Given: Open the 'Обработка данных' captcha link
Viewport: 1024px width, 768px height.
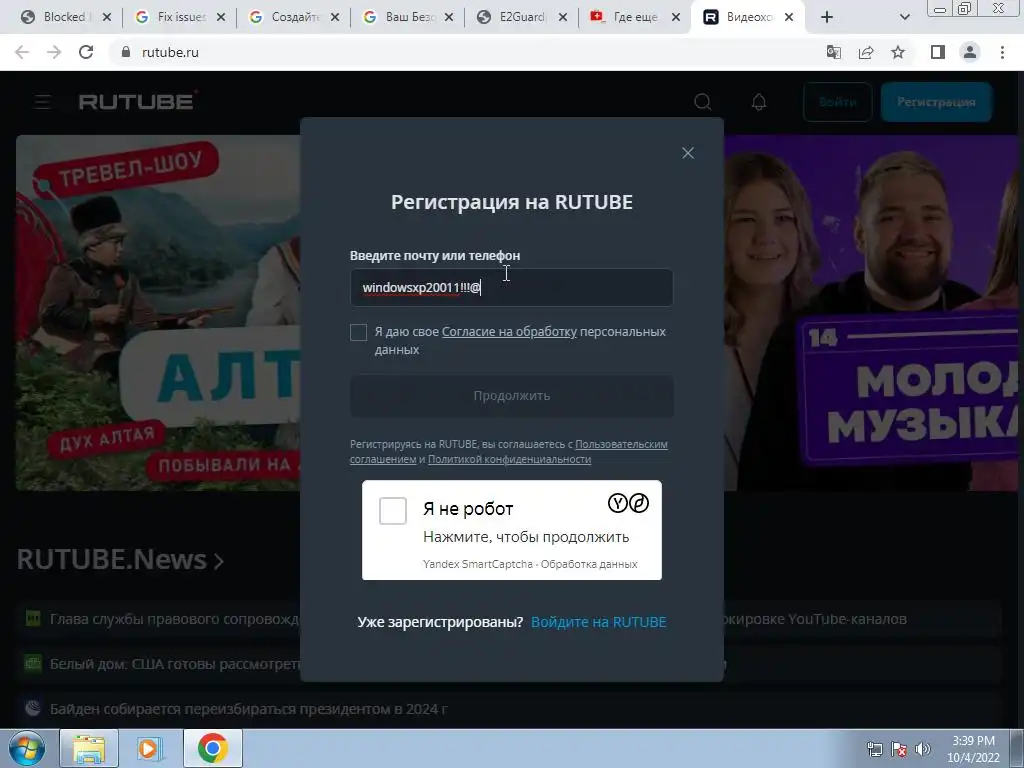Looking at the screenshot, I should (x=589, y=564).
